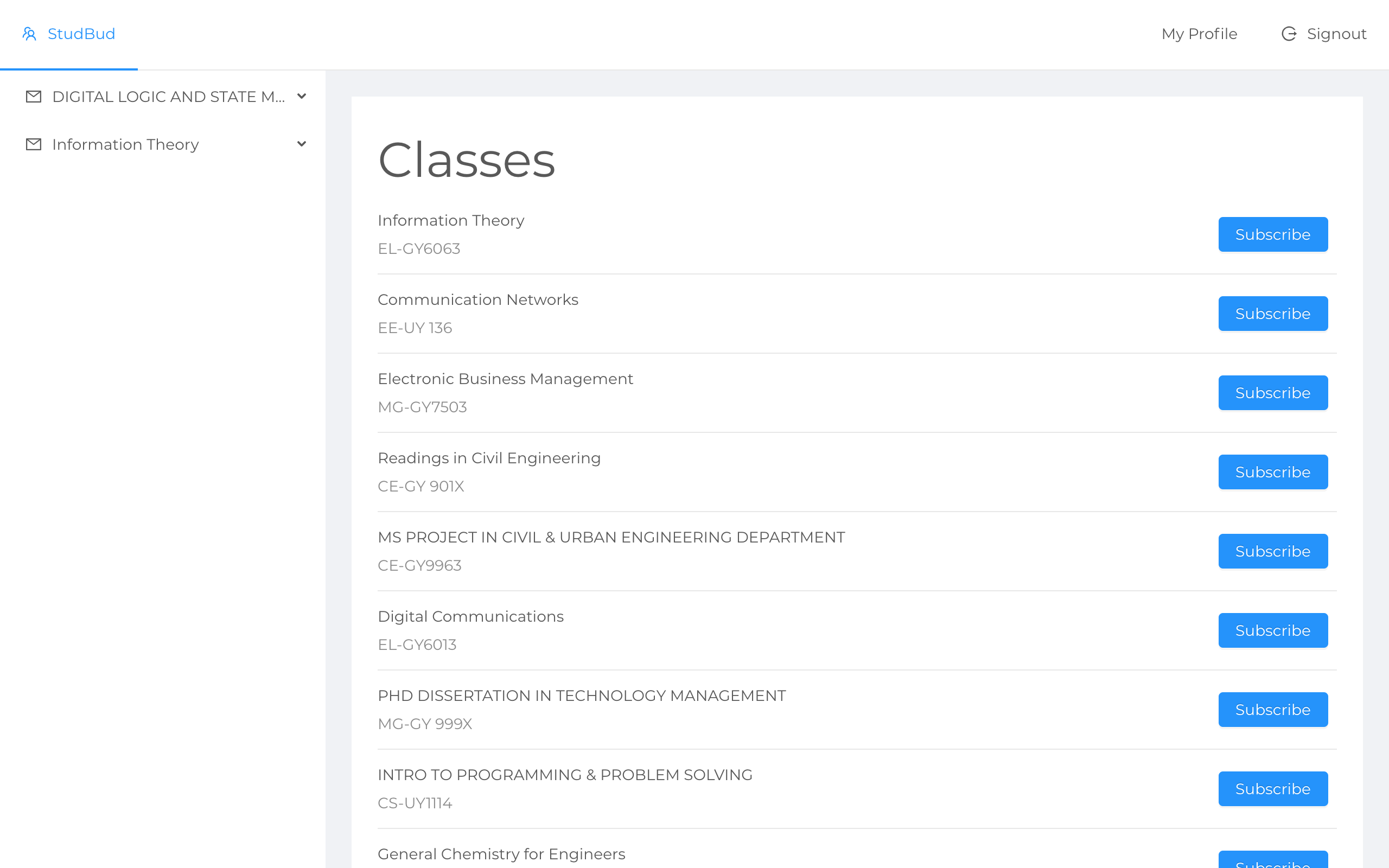The height and width of the screenshot is (868, 1389).
Task: Open Information Theory sidebar menu item
Action: pyautogui.click(x=125, y=144)
